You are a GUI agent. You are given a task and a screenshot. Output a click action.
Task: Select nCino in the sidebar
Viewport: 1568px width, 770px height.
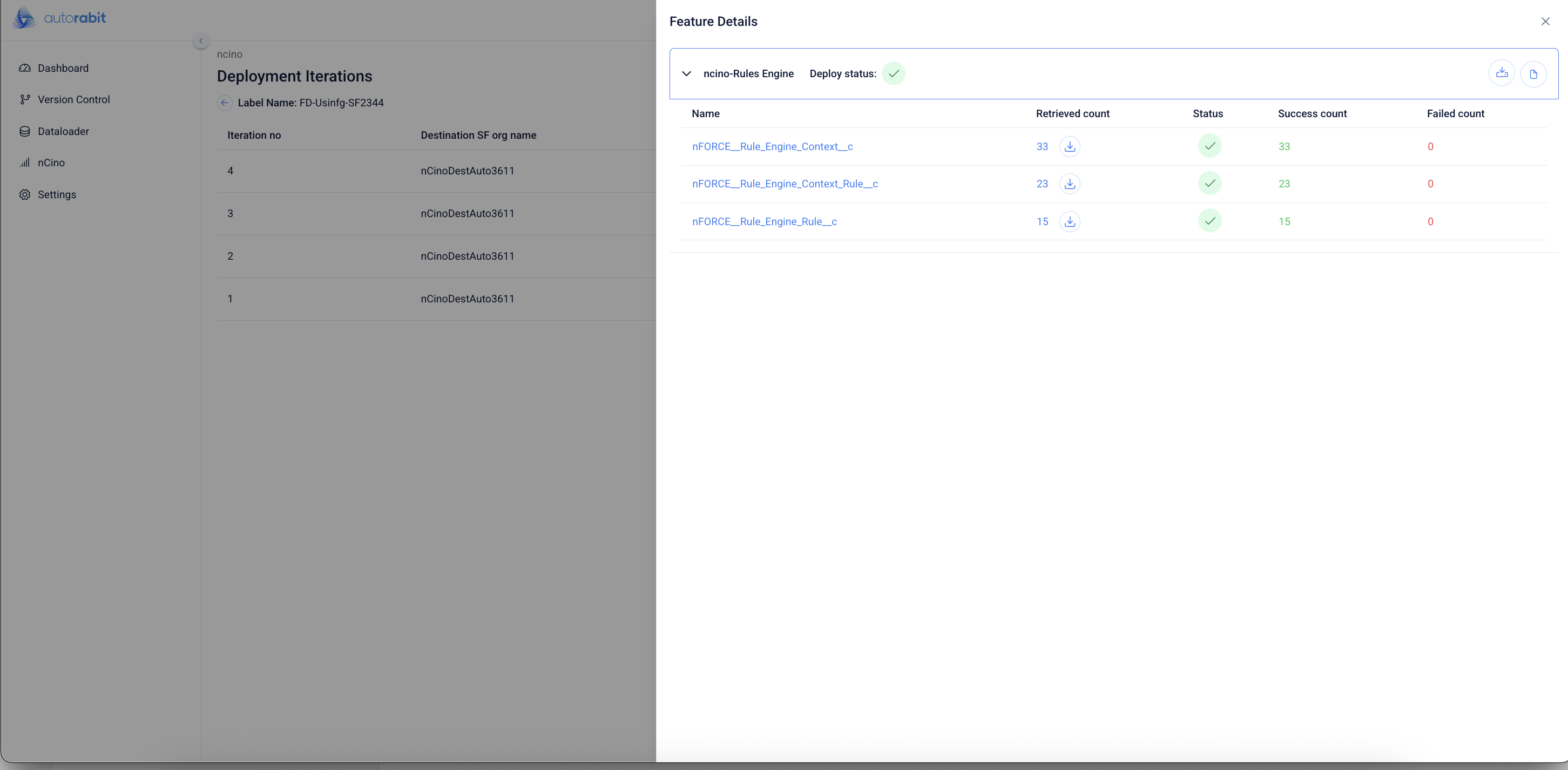(x=51, y=163)
